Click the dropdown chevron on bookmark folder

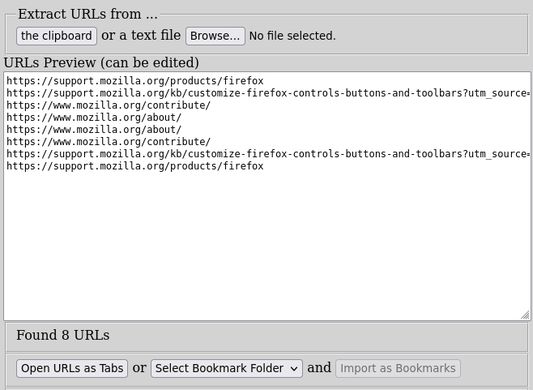point(294,369)
